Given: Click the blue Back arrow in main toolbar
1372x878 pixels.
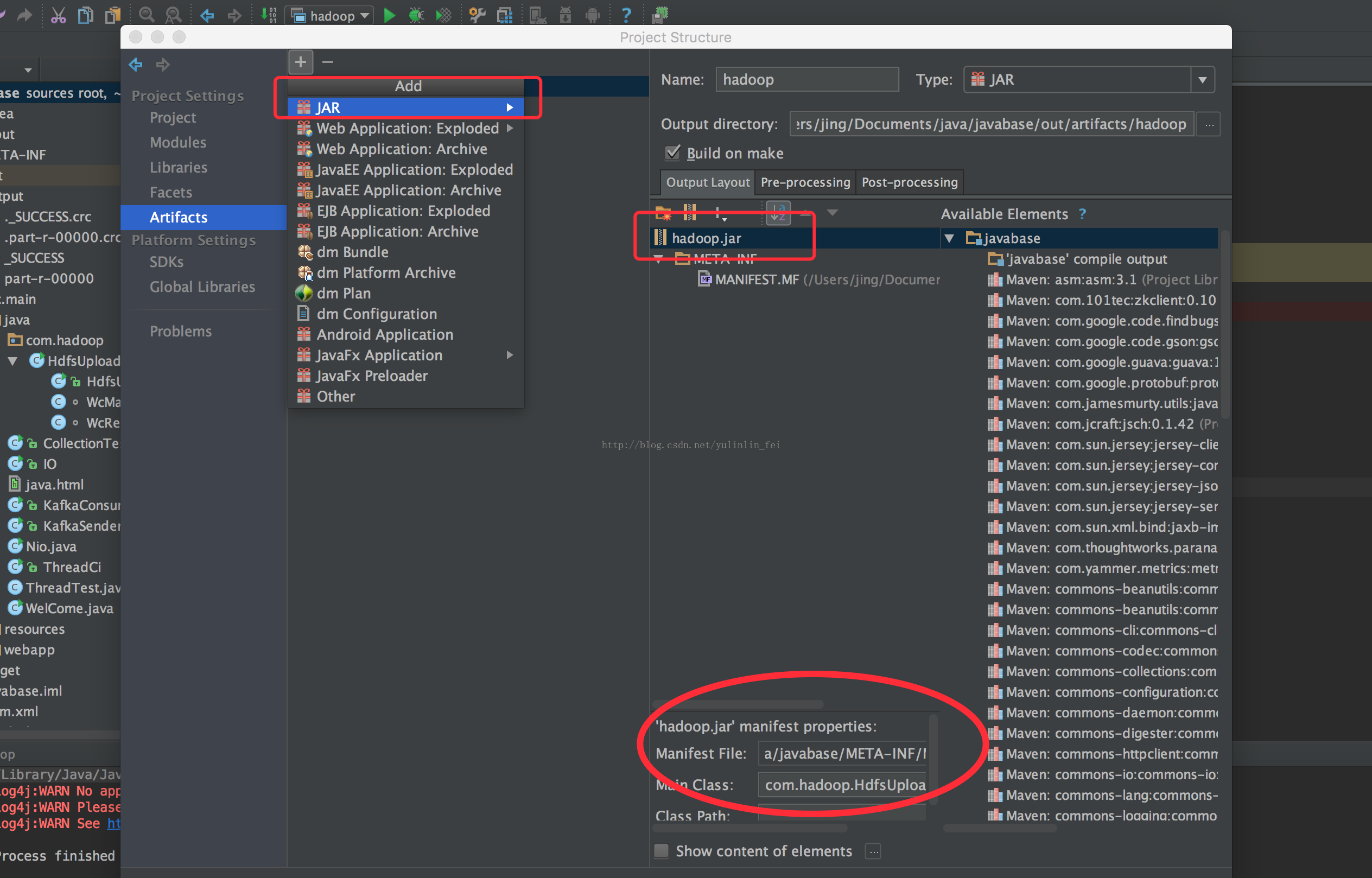Looking at the screenshot, I should (x=207, y=15).
